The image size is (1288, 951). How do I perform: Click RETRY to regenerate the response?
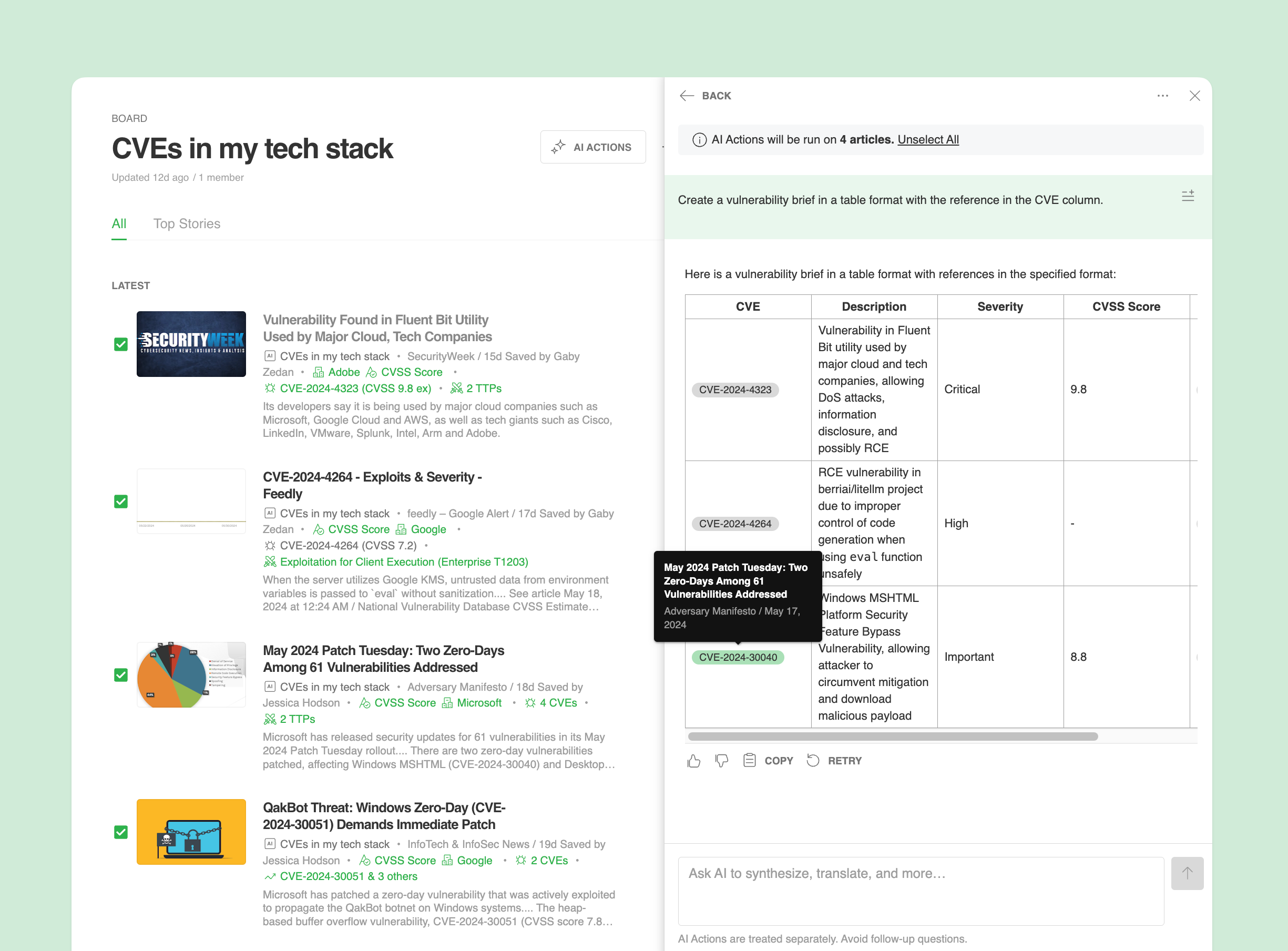tap(834, 761)
